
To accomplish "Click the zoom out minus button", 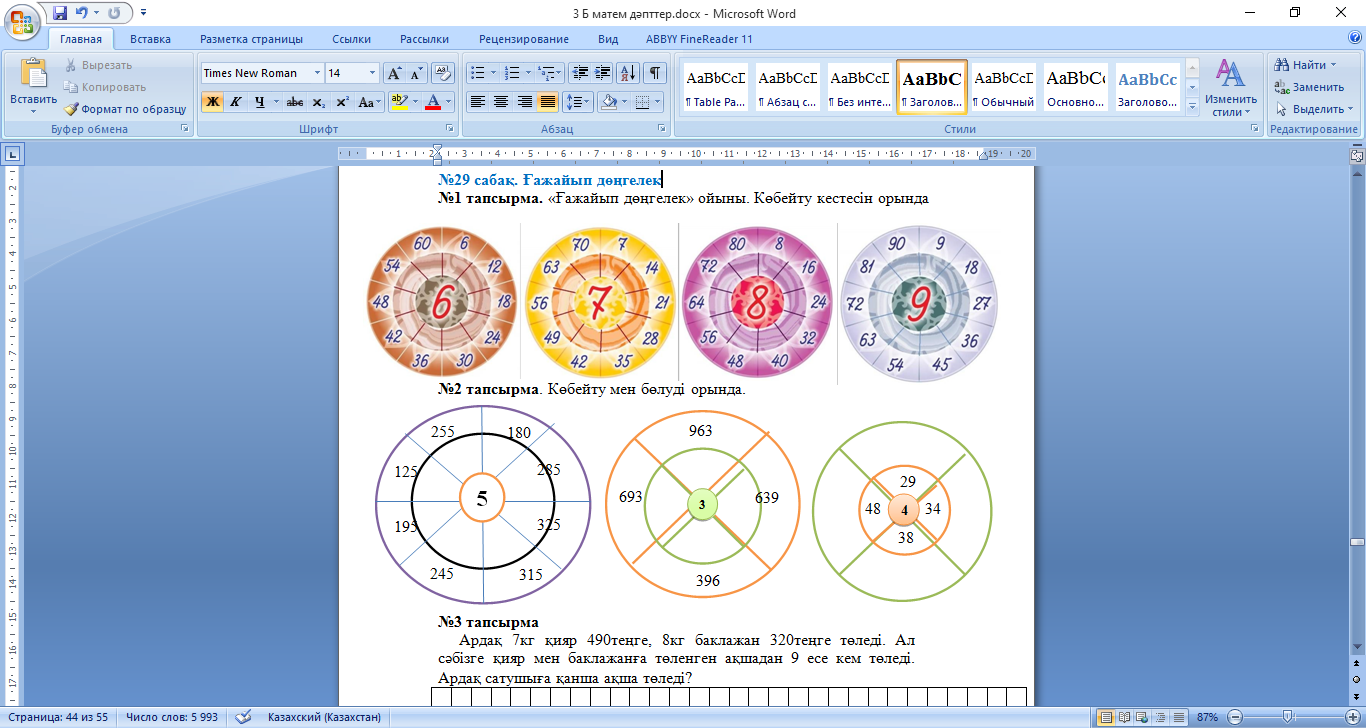I will click(1235, 717).
